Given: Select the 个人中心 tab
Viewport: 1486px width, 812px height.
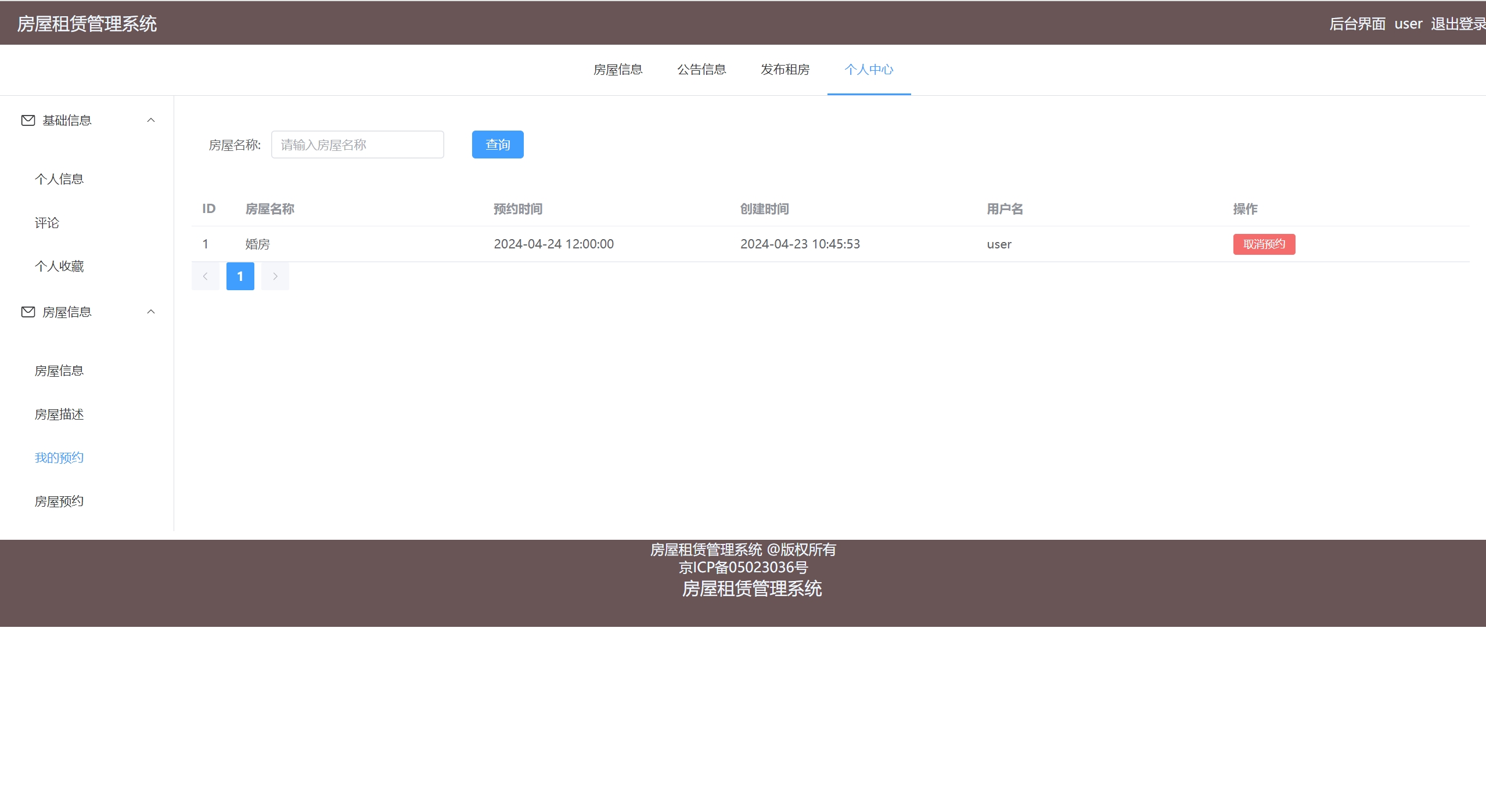Looking at the screenshot, I should pyautogui.click(x=869, y=70).
